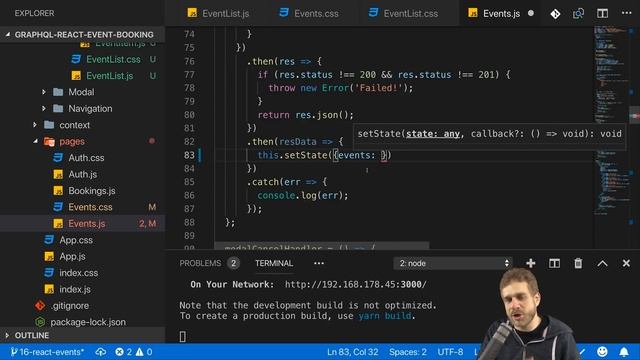
Task: Open the editor more actions ellipsis
Action: point(627,13)
